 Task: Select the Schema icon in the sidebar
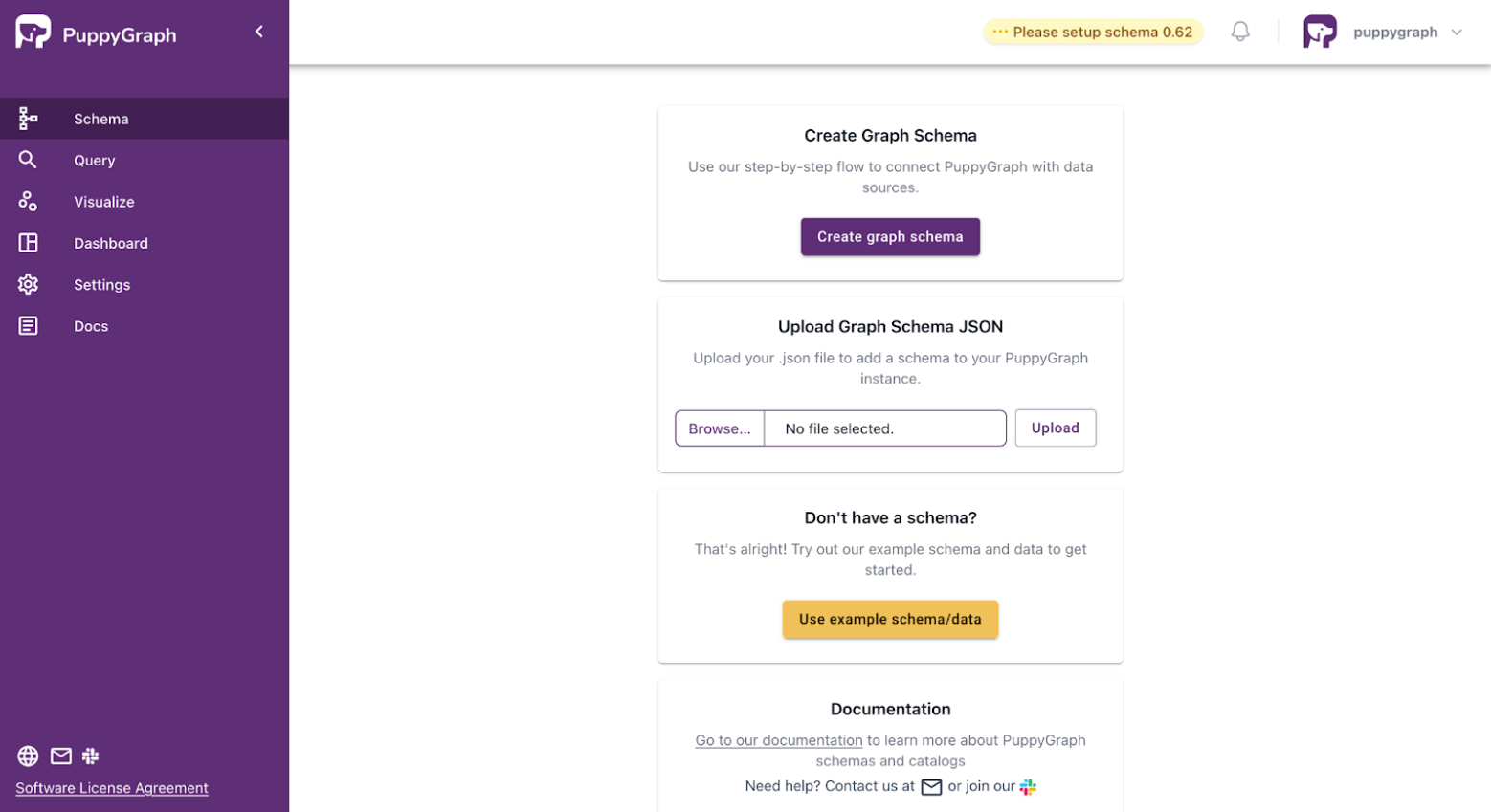pyautogui.click(x=27, y=118)
